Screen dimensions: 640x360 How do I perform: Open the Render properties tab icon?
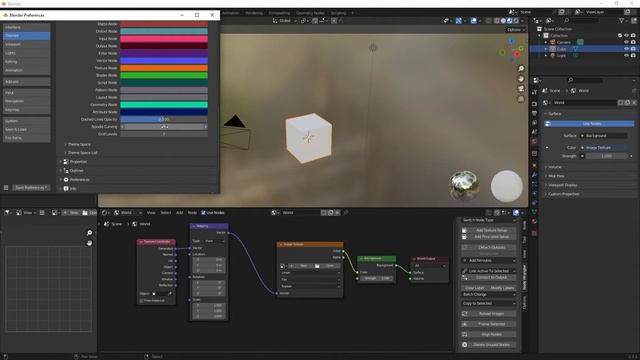click(534, 104)
